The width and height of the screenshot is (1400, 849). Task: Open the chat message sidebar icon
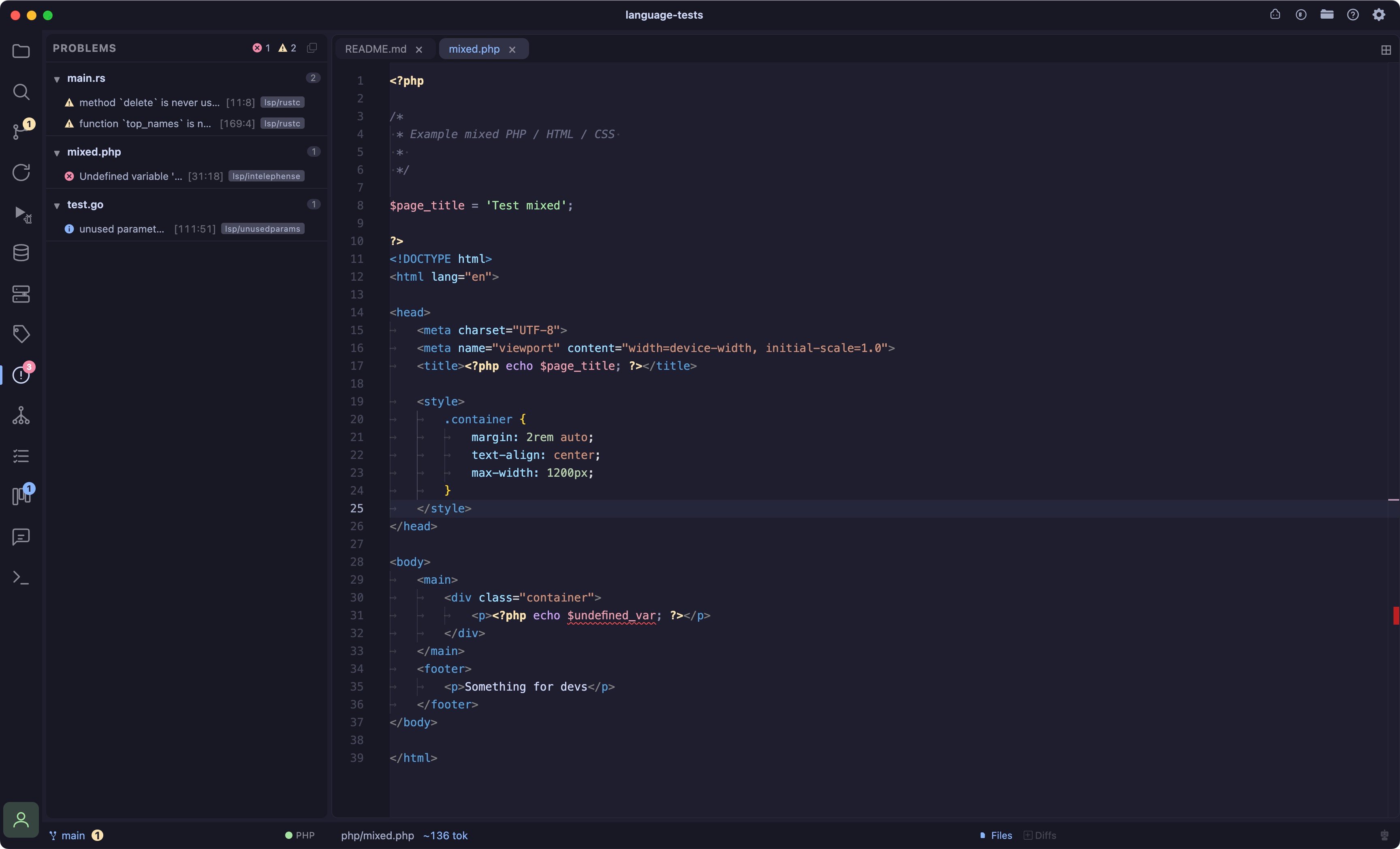[x=21, y=536]
